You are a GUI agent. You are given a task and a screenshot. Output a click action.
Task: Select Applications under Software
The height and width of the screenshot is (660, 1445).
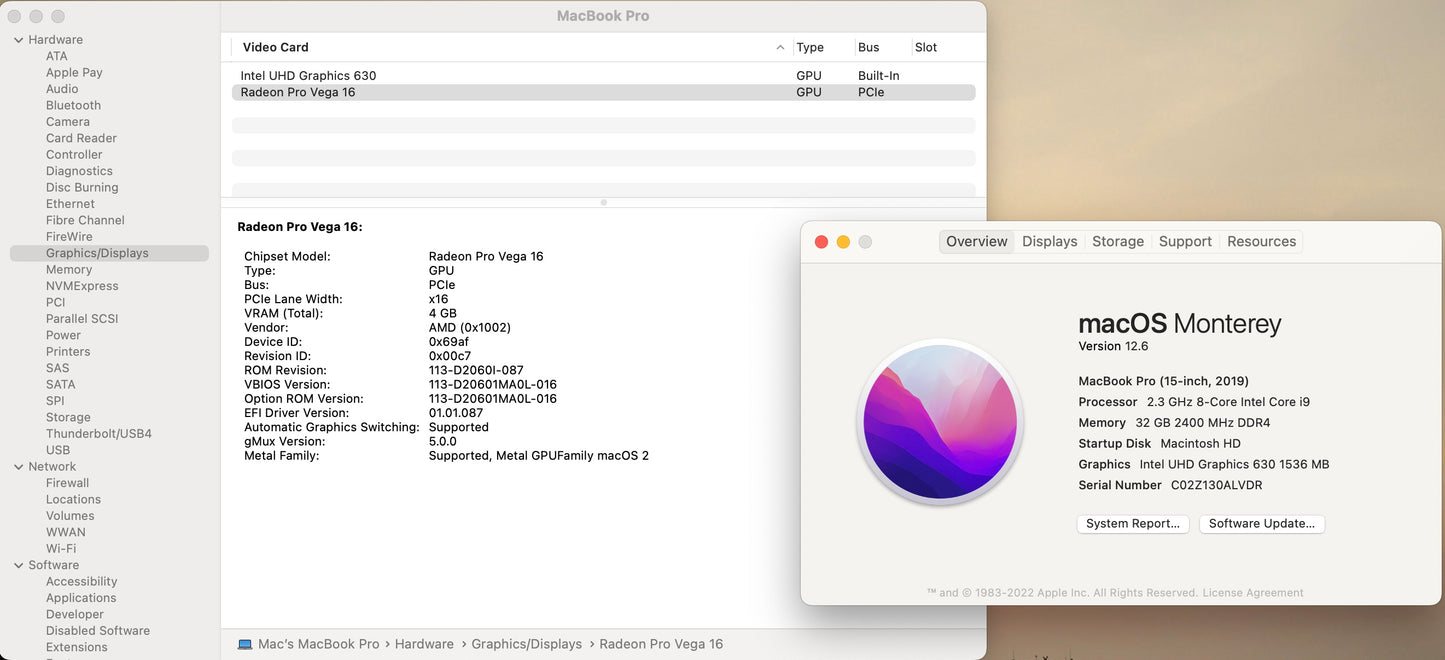pyautogui.click(x=81, y=597)
